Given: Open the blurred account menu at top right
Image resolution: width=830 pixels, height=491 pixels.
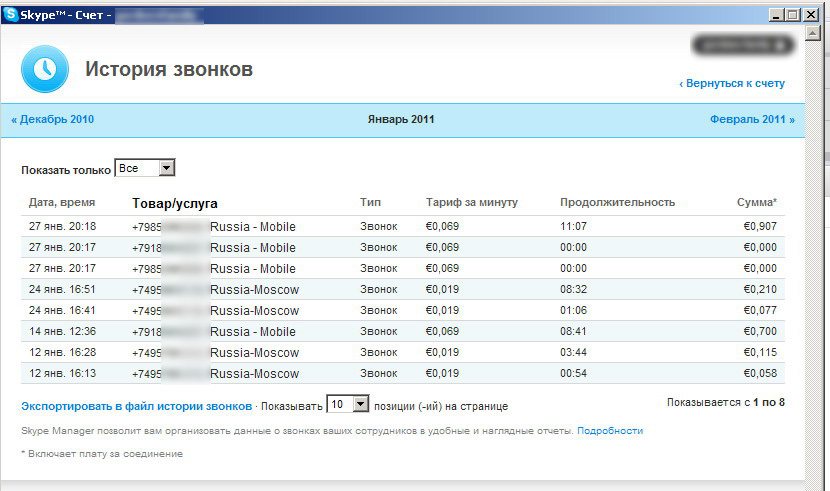Looking at the screenshot, I should click(743, 45).
